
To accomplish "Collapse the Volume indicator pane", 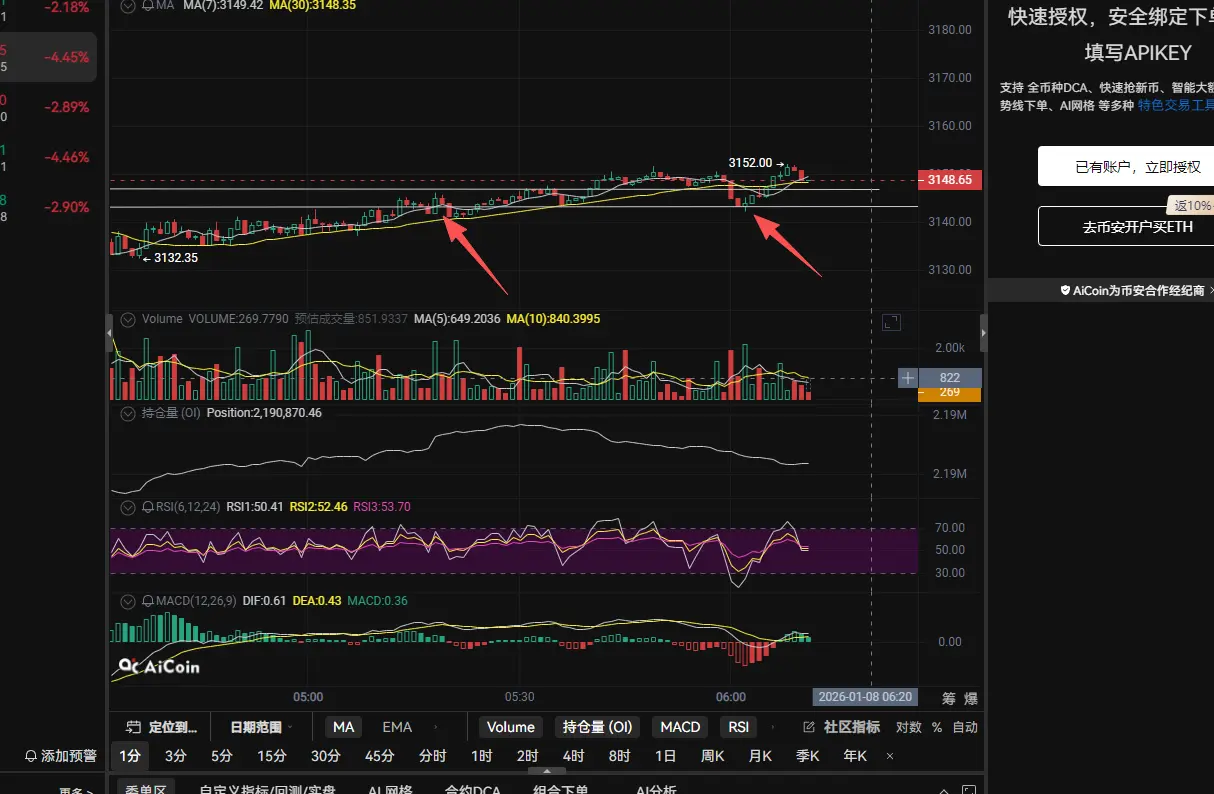I will pos(128,319).
